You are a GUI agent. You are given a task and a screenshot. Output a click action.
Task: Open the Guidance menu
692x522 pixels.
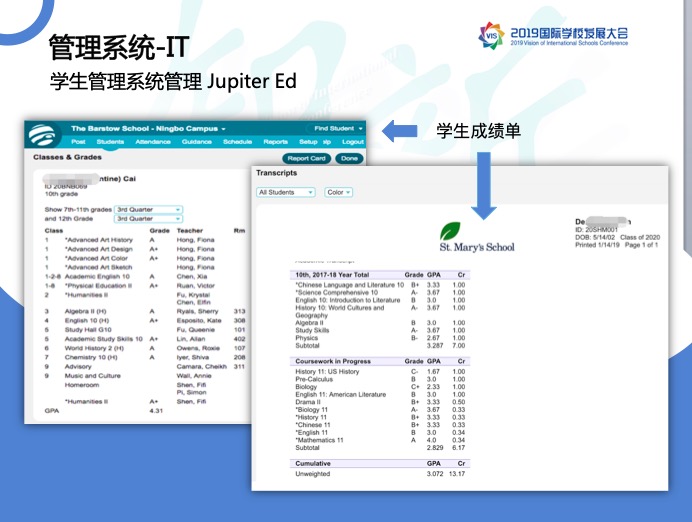pos(196,142)
